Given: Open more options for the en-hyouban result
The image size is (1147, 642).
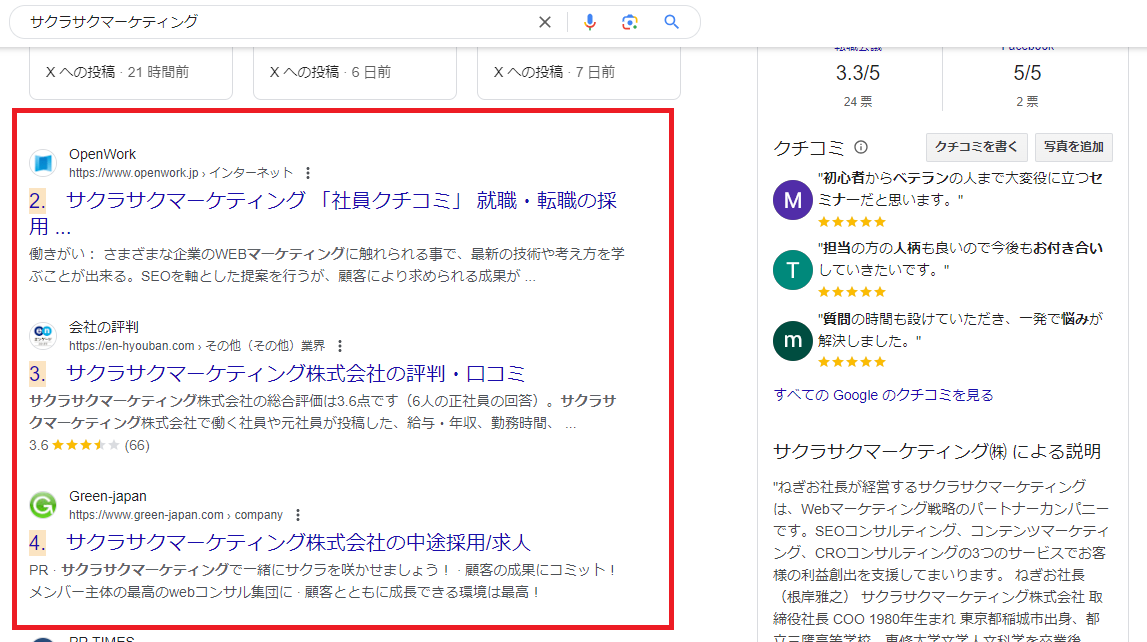Looking at the screenshot, I should pos(339,346).
